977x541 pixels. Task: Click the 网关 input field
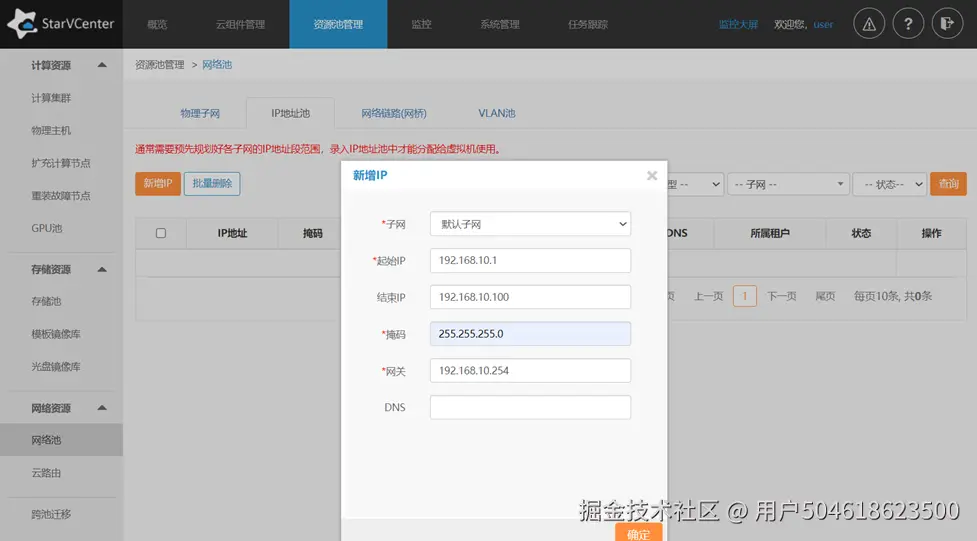(530, 371)
